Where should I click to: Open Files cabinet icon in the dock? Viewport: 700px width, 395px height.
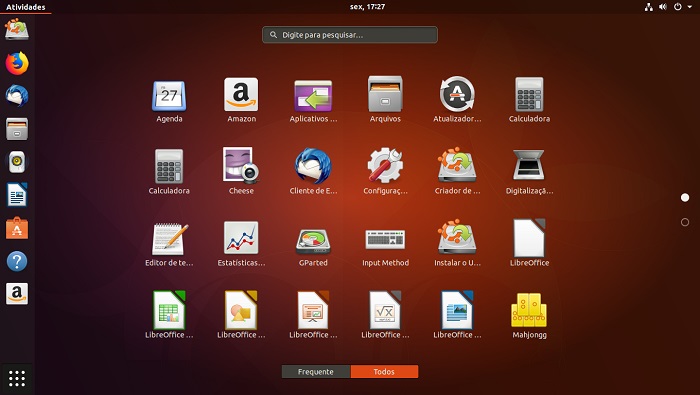[x=17, y=129]
